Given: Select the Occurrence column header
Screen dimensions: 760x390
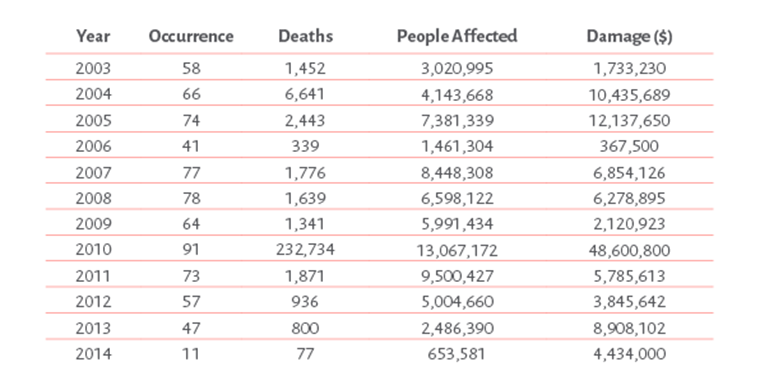Looking at the screenshot, I should pyautogui.click(x=191, y=36).
